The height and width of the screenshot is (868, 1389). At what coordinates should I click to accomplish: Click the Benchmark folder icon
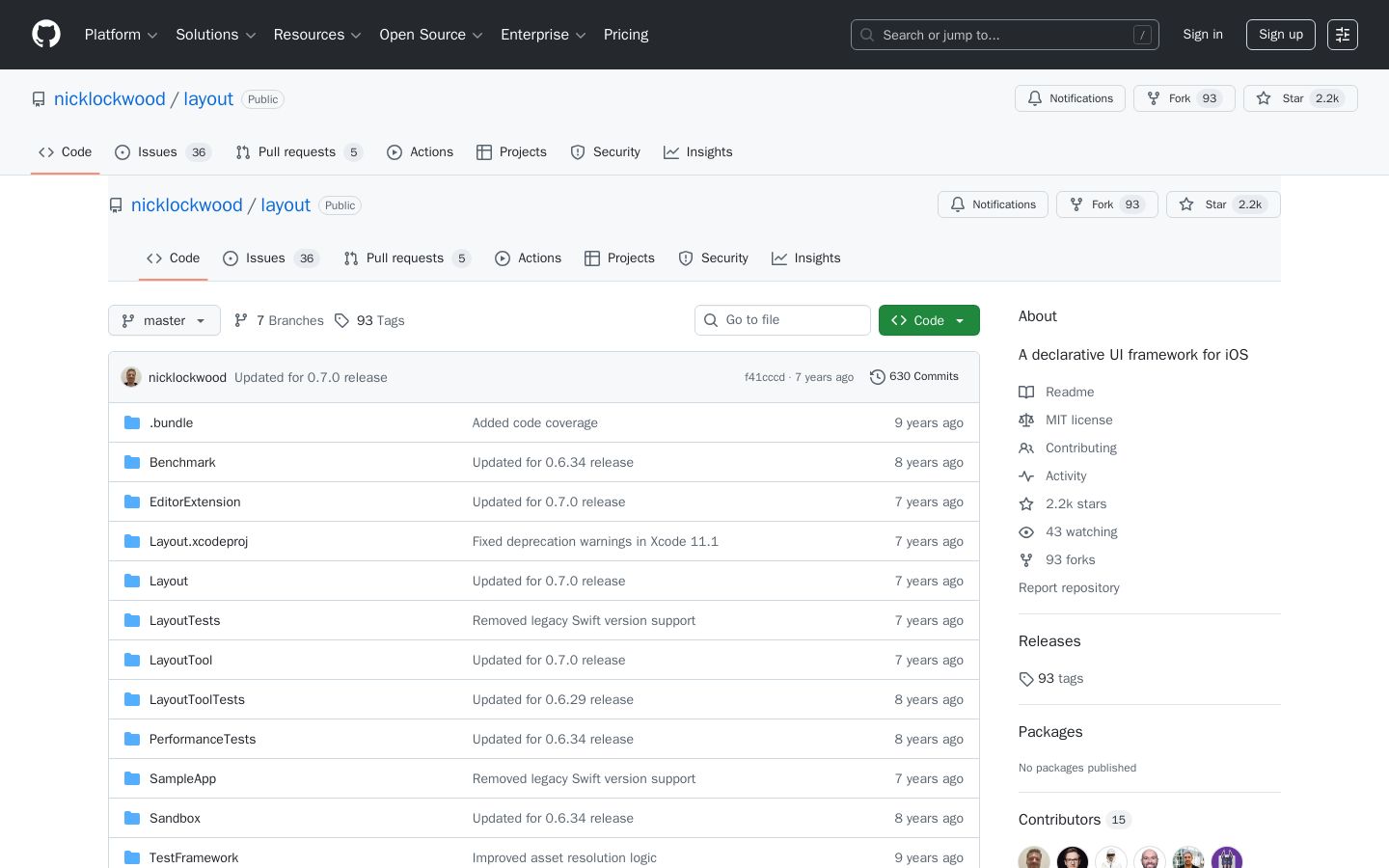[132, 462]
